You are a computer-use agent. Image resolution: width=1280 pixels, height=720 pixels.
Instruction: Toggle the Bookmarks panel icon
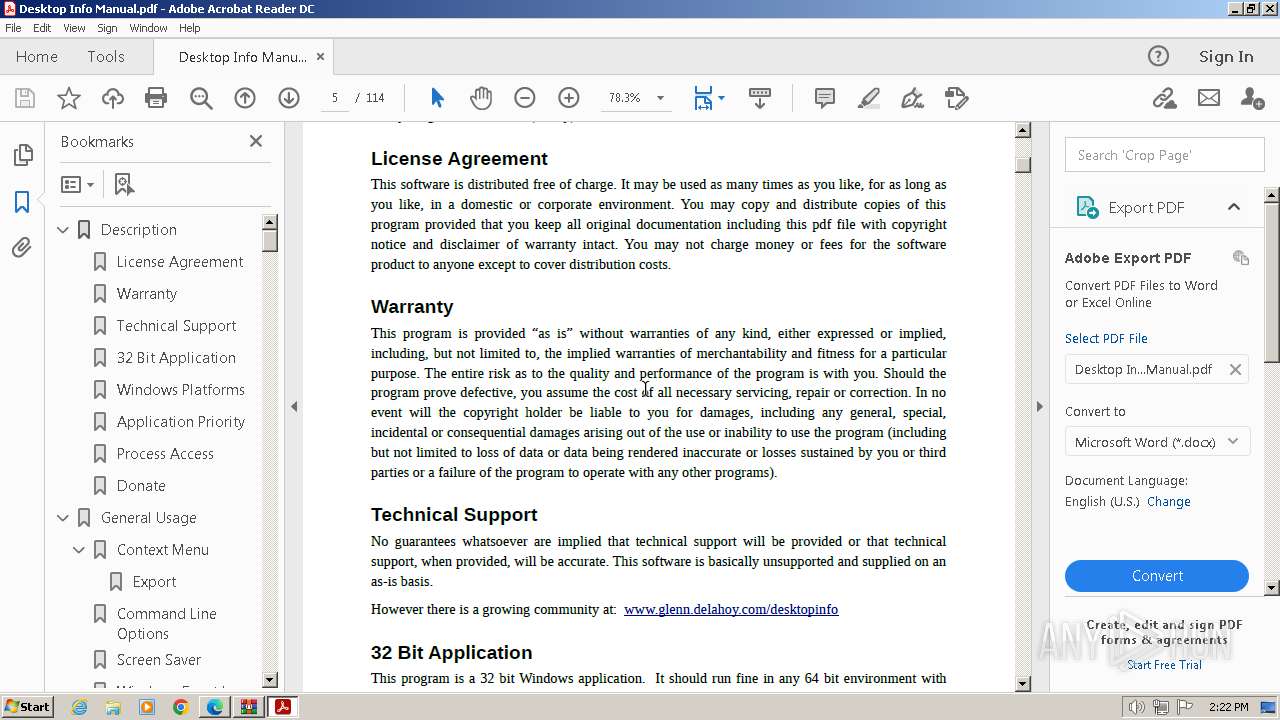tap(22, 201)
